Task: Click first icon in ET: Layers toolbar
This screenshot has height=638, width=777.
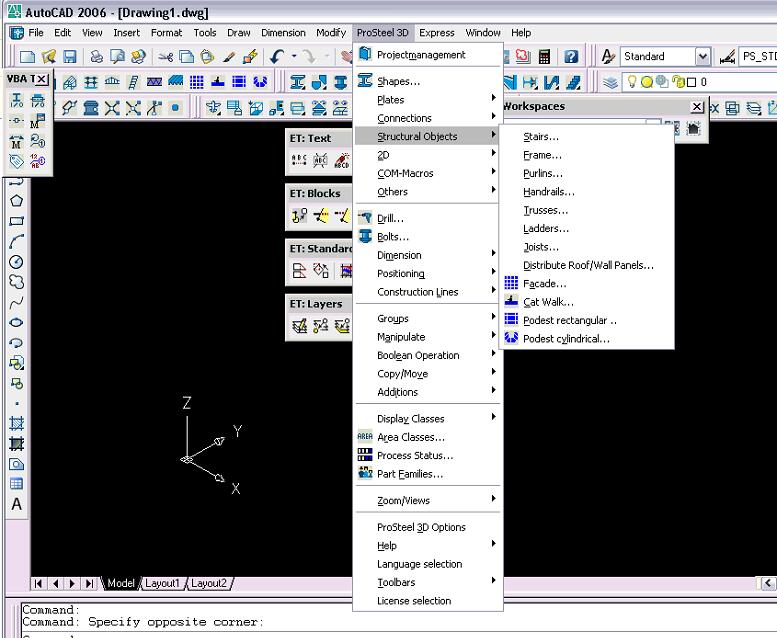Action: (299, 326)
